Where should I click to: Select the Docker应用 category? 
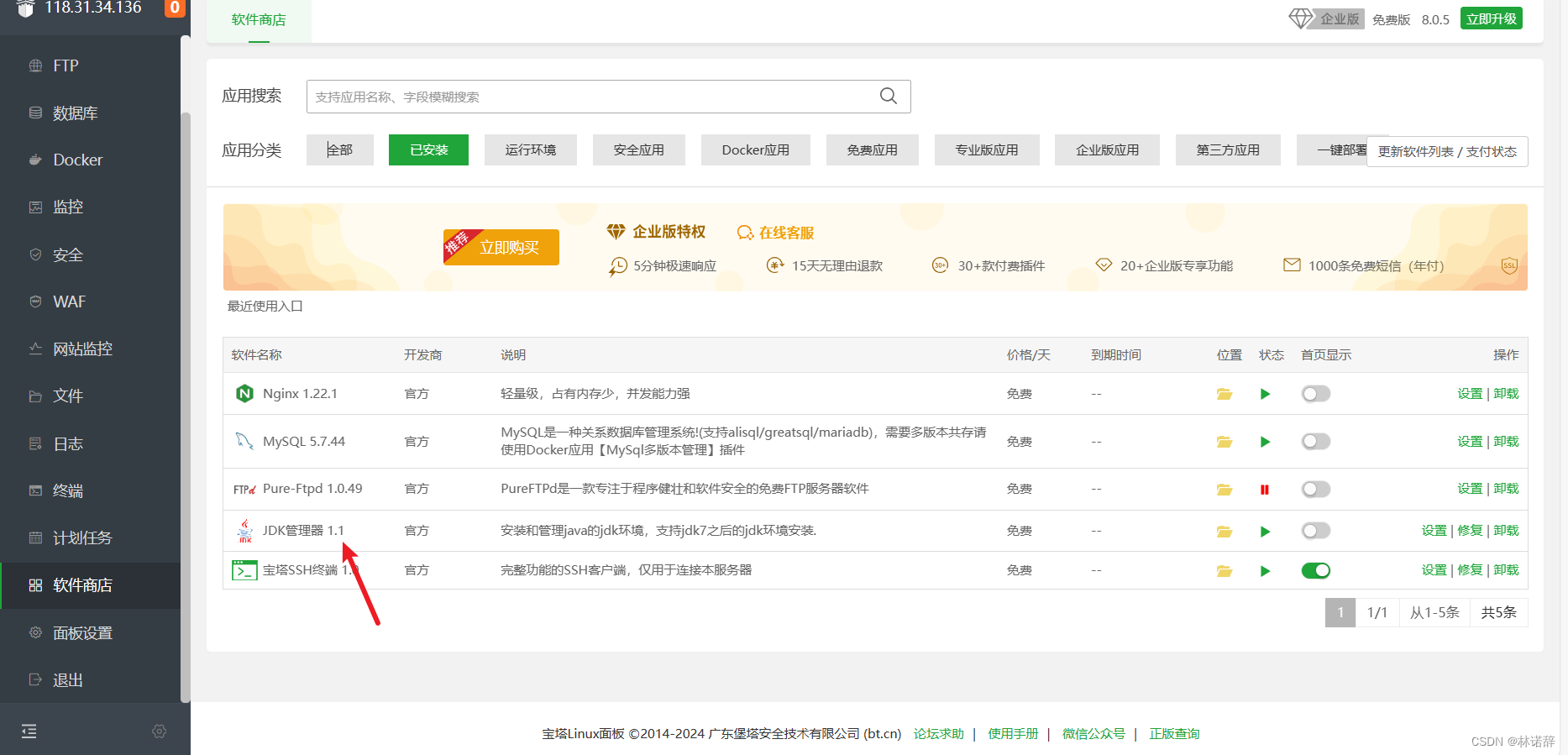[756, 149]
